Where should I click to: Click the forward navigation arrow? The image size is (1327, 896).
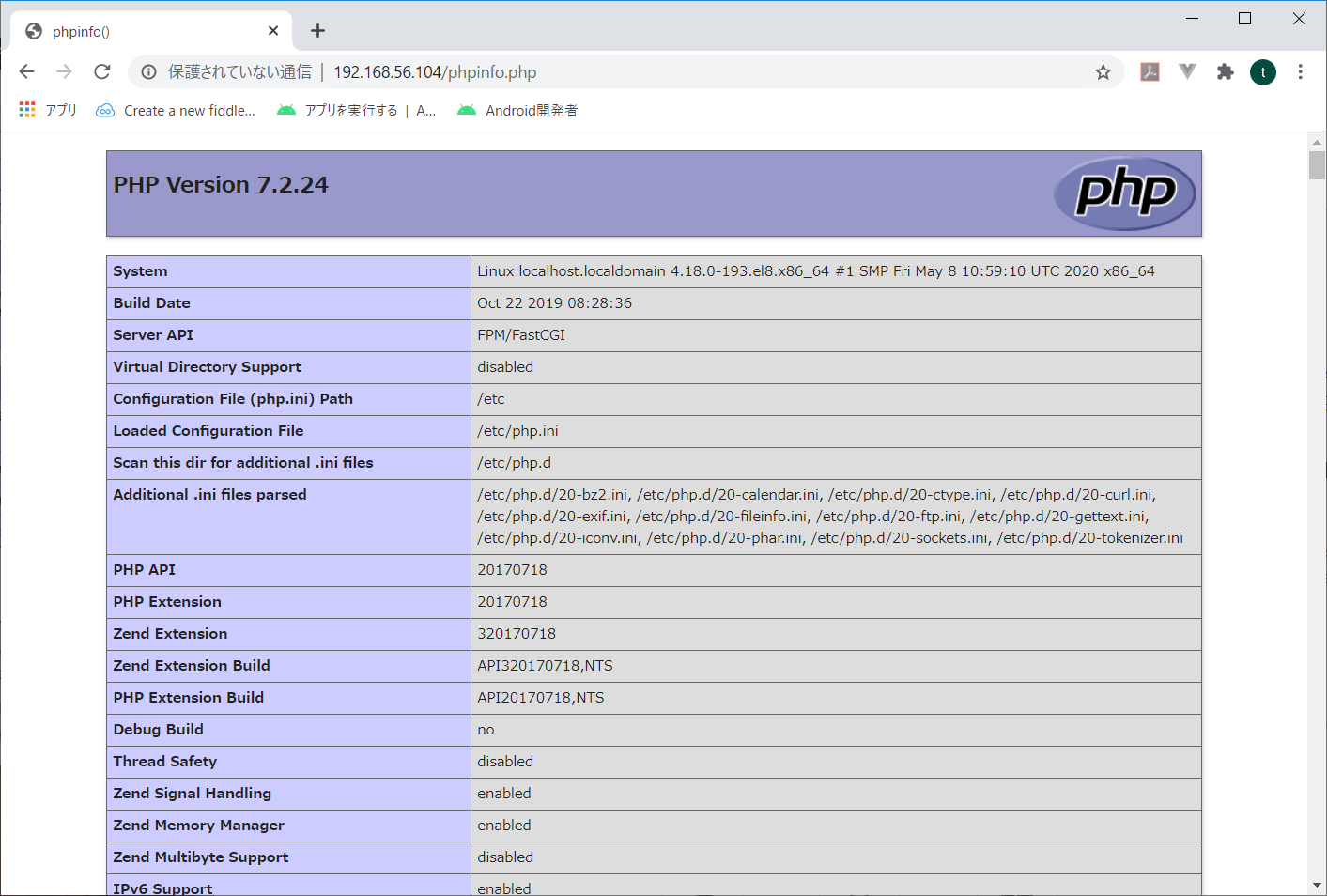point(64,71)
